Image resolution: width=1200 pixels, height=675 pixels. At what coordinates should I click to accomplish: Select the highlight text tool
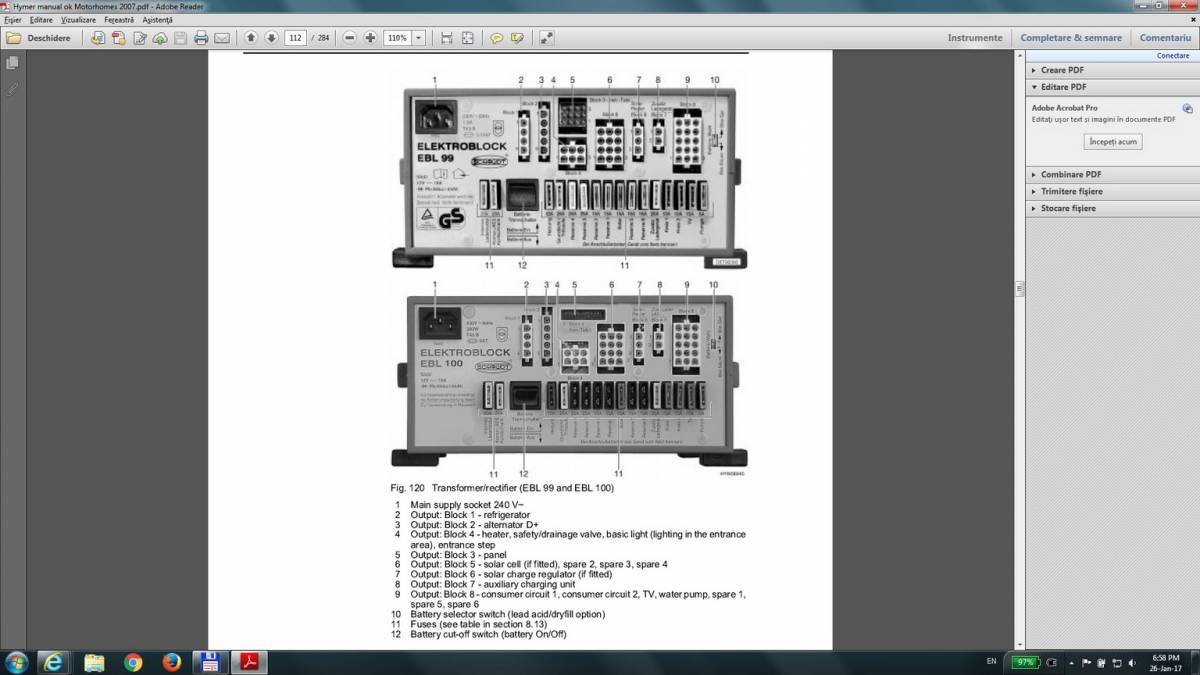point(517,38)
